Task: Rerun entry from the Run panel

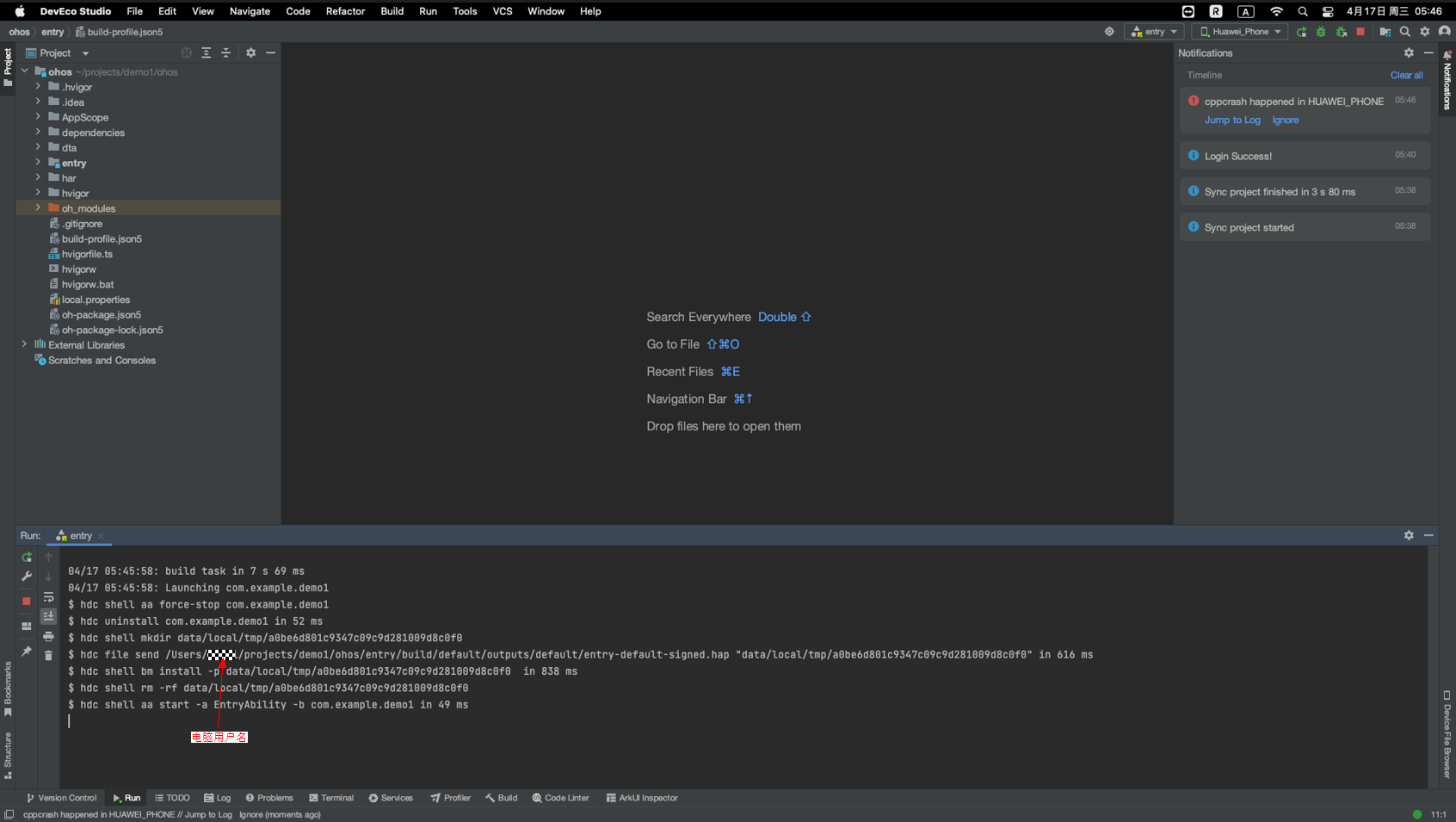Action: (x=27, y=558)
